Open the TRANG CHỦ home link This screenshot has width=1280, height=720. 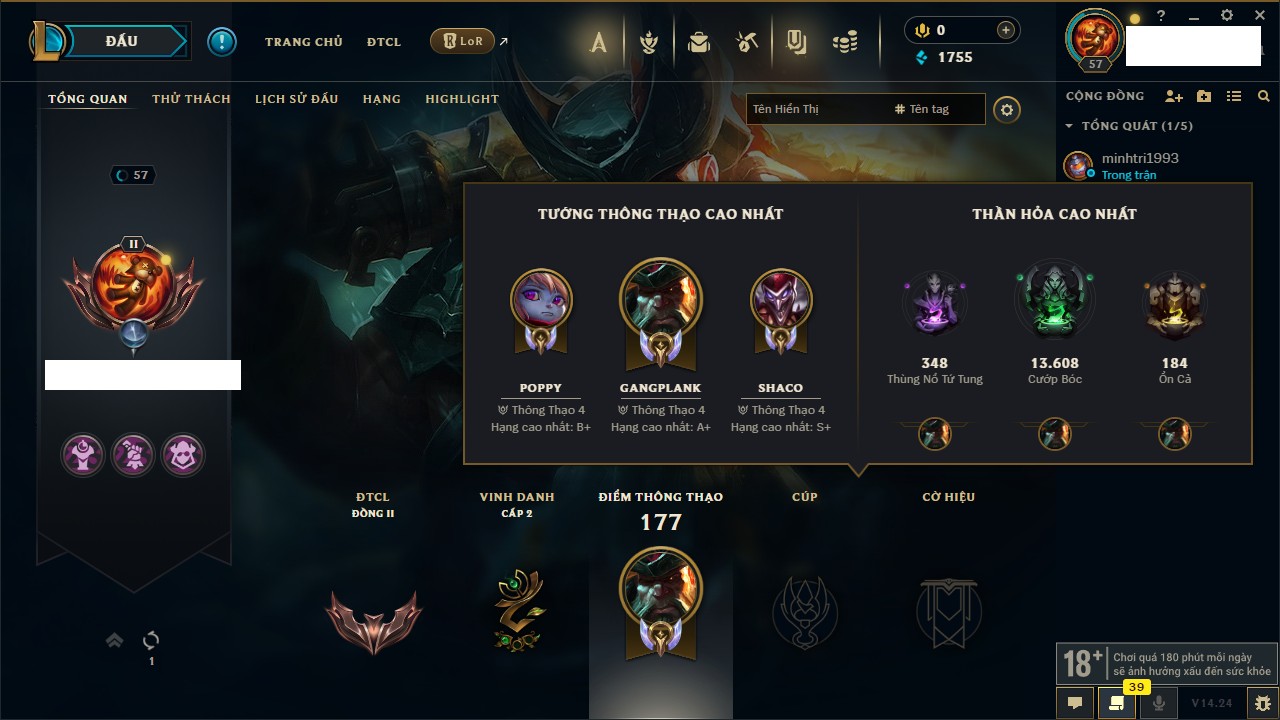[x=304, y=42]
